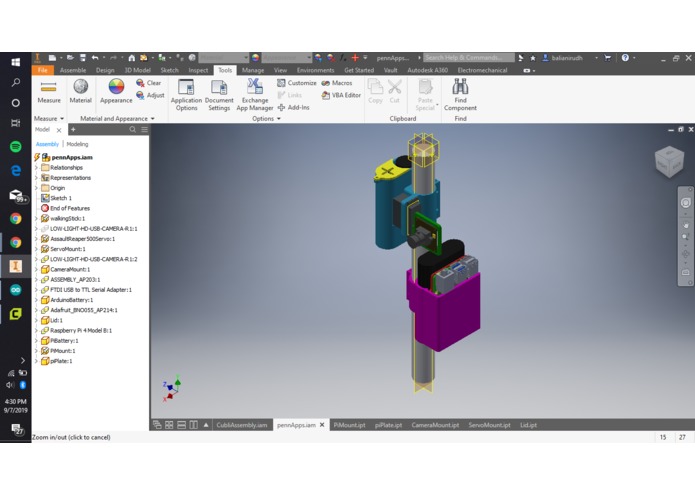The width and height of the screenshot is (695, 494).
Task: Select the Assembly browser view
Action: coord(47,144)
